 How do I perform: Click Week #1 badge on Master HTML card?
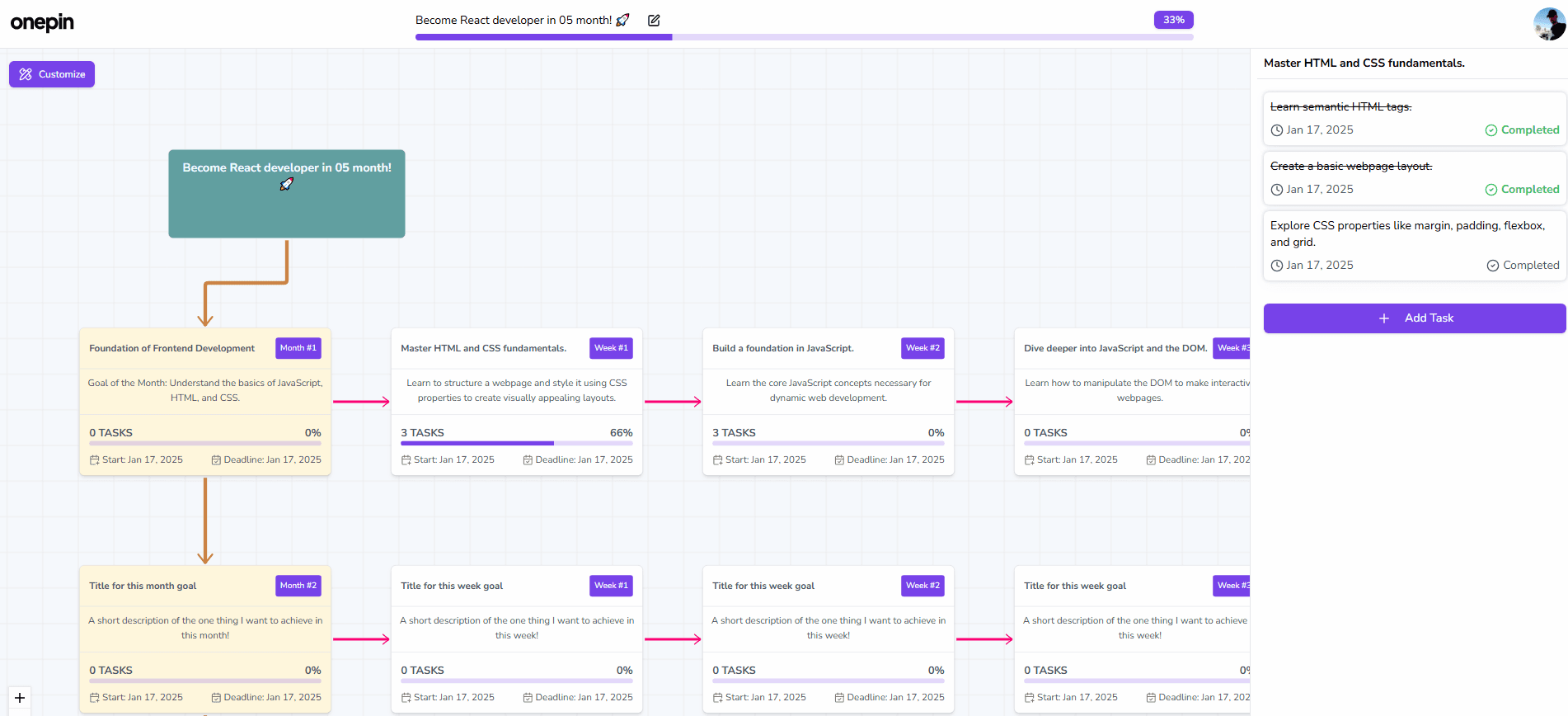611,348
